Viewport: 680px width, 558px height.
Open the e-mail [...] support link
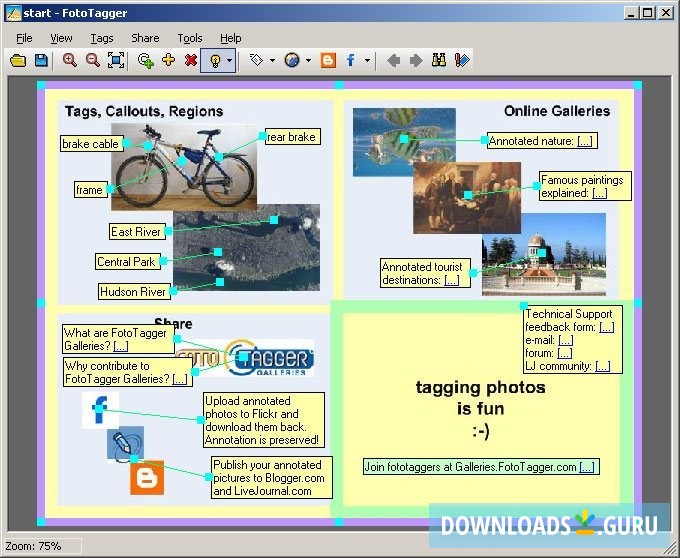pyautogui.click(x=566, y=340)
